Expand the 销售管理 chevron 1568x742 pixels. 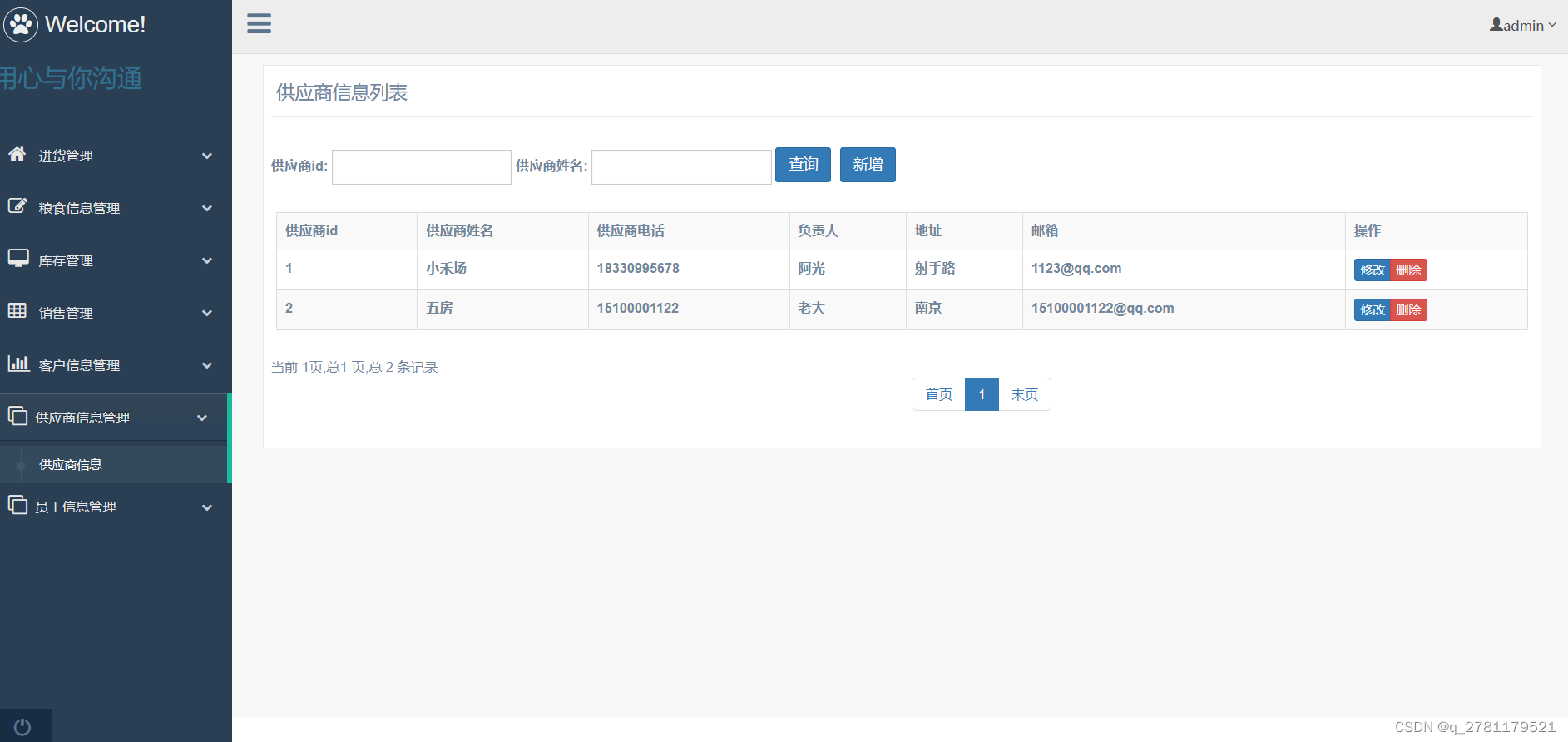[207, 313]
